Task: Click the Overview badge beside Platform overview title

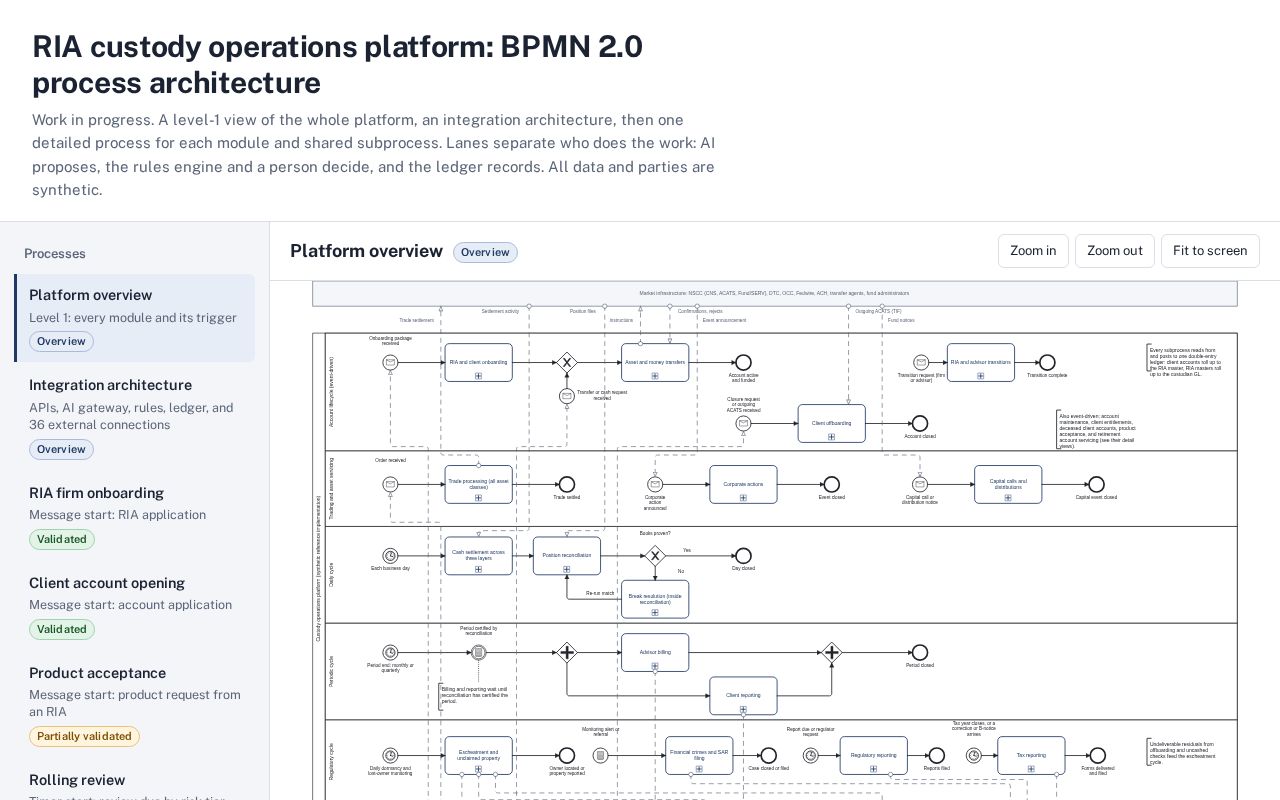Action: click(x=485, y=252)
